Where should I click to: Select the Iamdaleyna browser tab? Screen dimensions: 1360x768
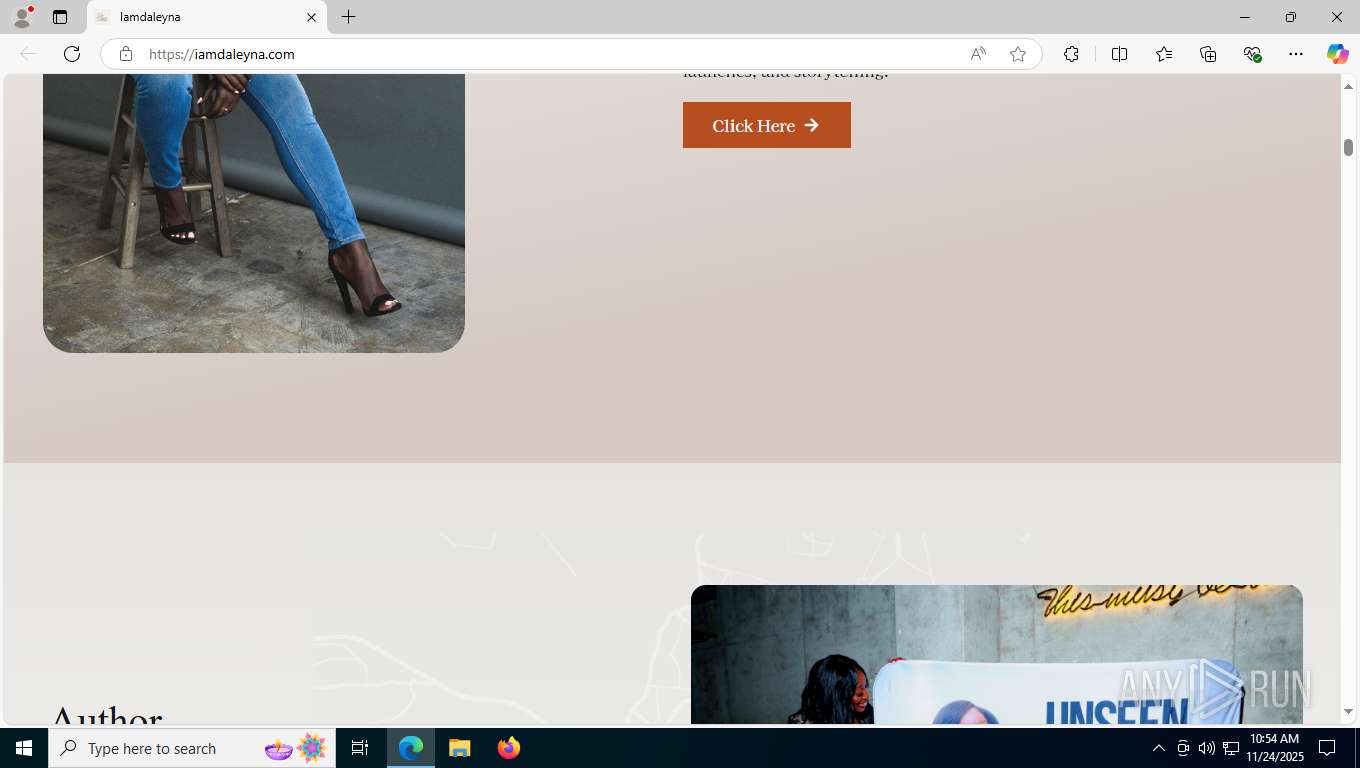[207, 17]
